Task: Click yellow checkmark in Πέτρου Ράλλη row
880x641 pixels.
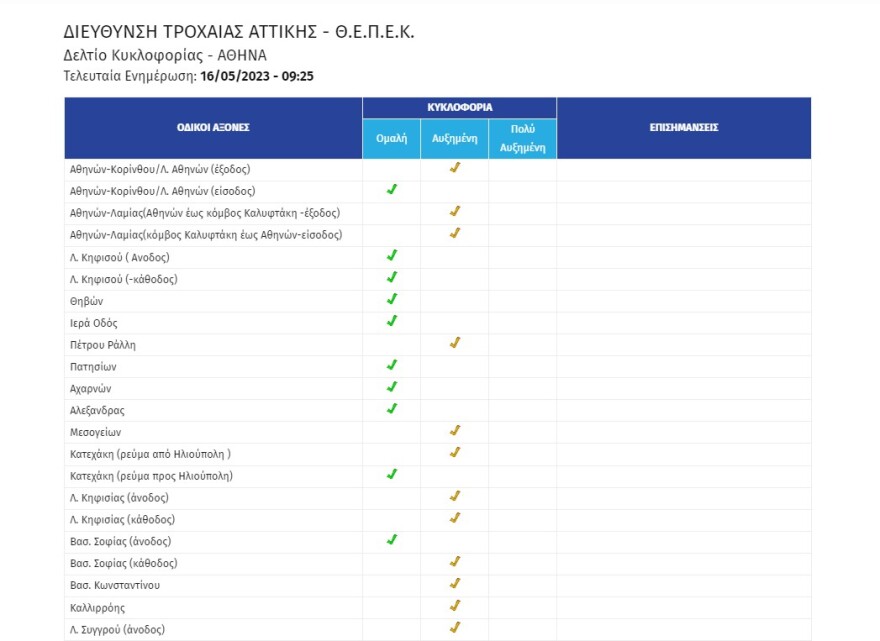Action: coord(455,342)
